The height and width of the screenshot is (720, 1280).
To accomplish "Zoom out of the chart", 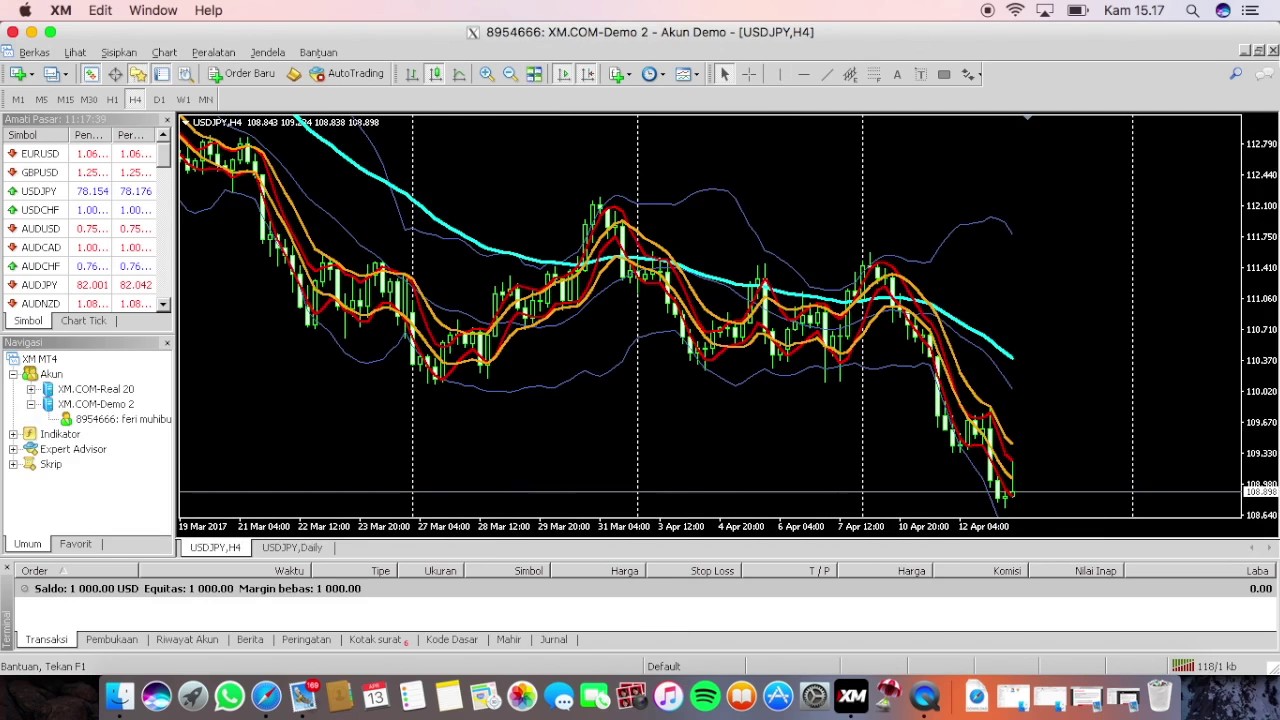I will pyautogui.click(x=510, y=74).
